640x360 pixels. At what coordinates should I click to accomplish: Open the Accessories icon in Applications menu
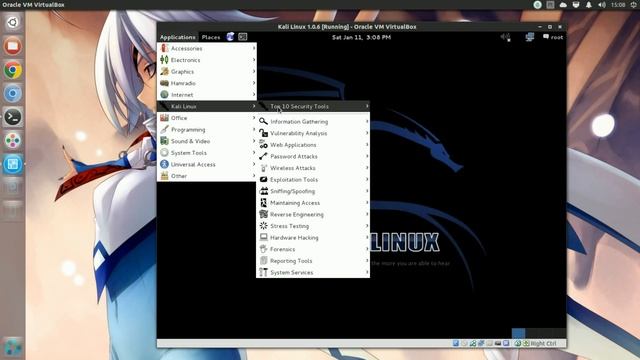[x=164, y=48]
